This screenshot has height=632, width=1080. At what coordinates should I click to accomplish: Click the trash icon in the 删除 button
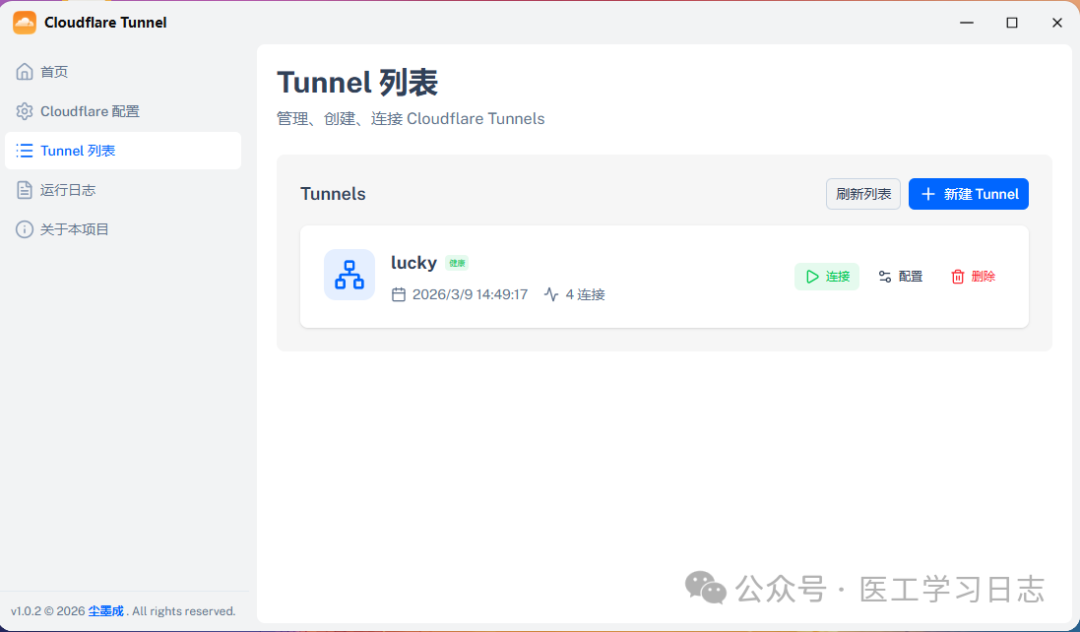(x=957, y=276)
